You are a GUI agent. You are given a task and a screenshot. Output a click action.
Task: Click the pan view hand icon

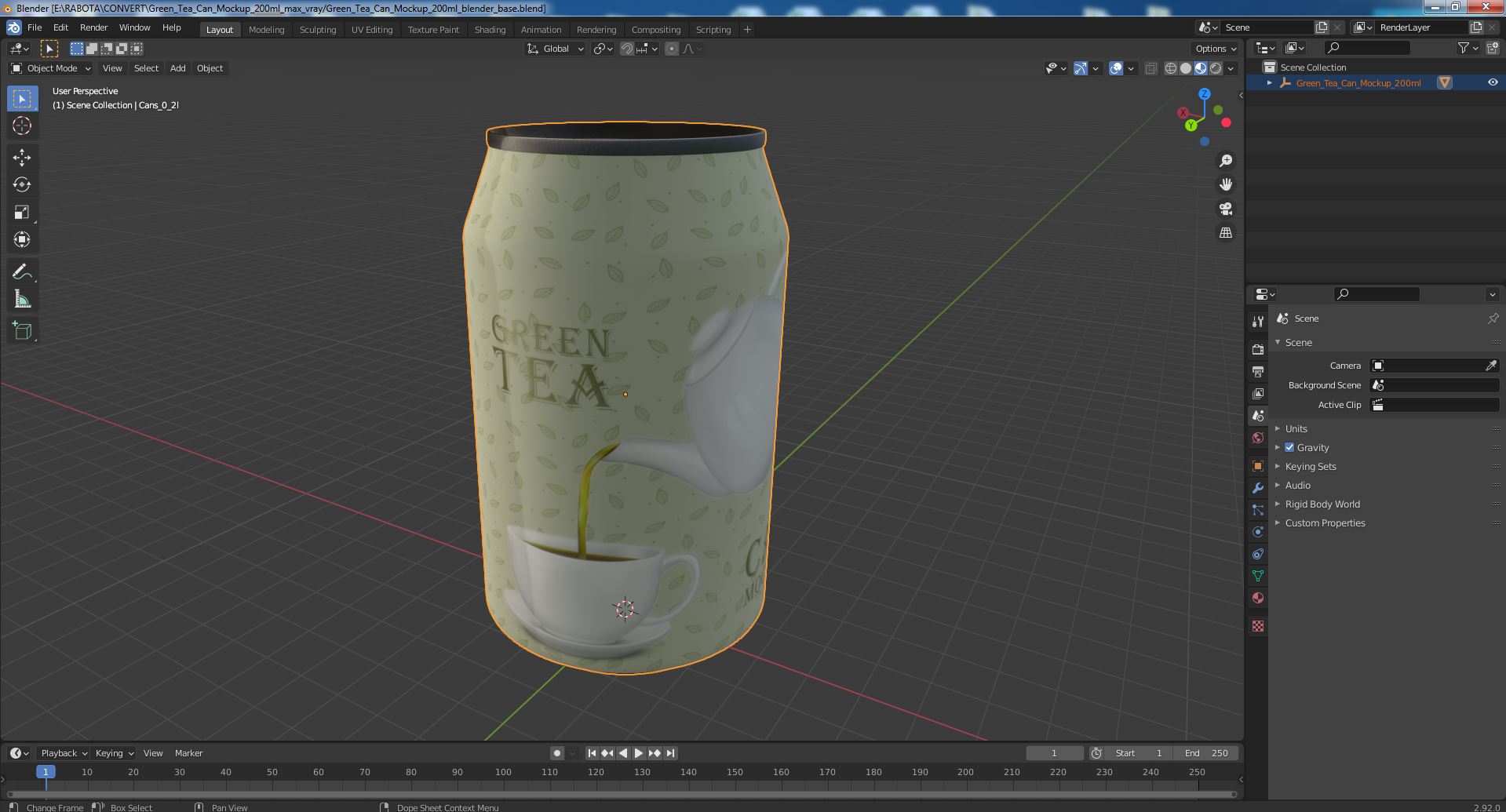pos(1225,184)
